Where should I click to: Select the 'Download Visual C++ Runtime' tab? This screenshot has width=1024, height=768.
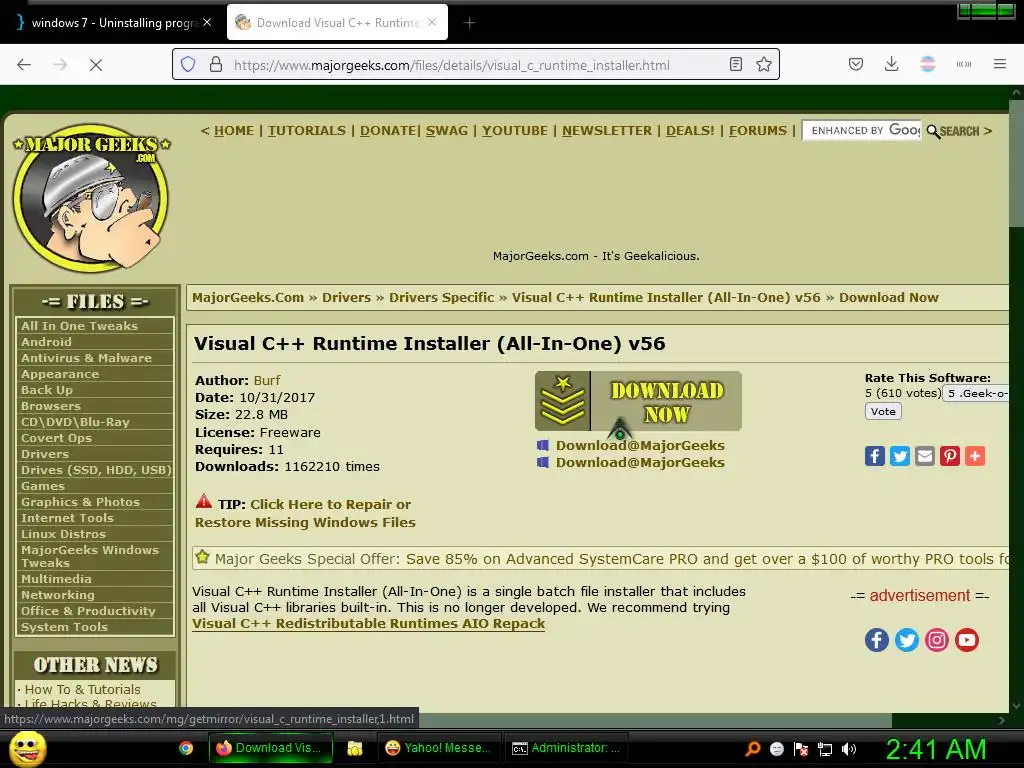tap(337, 23)
